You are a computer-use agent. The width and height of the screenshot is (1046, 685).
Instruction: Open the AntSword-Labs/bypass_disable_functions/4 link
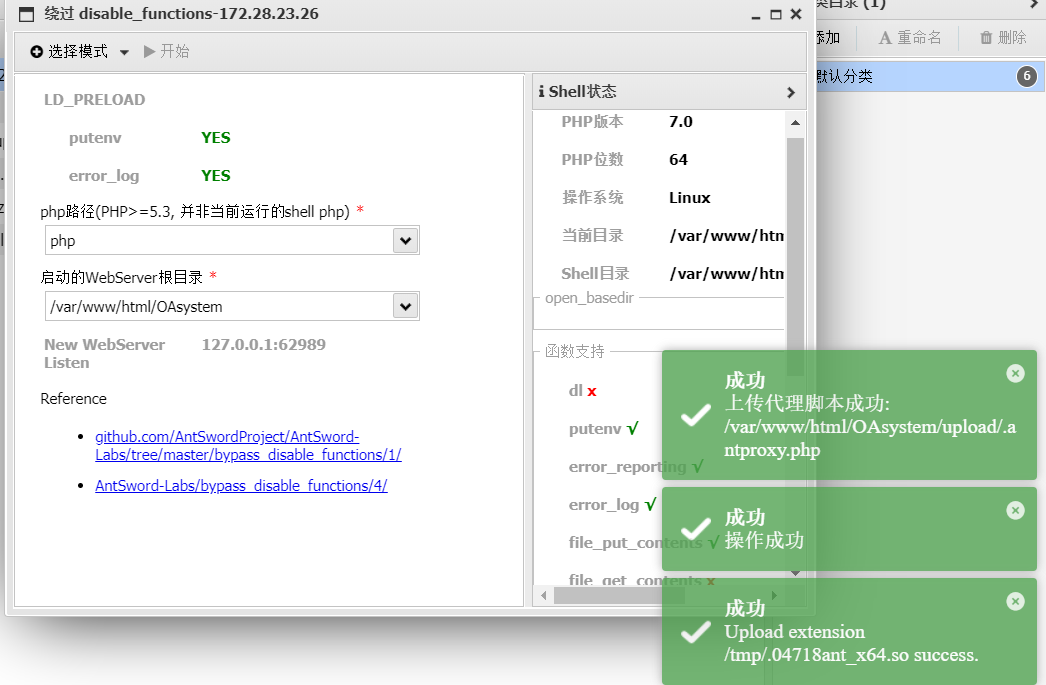point(241,486)
